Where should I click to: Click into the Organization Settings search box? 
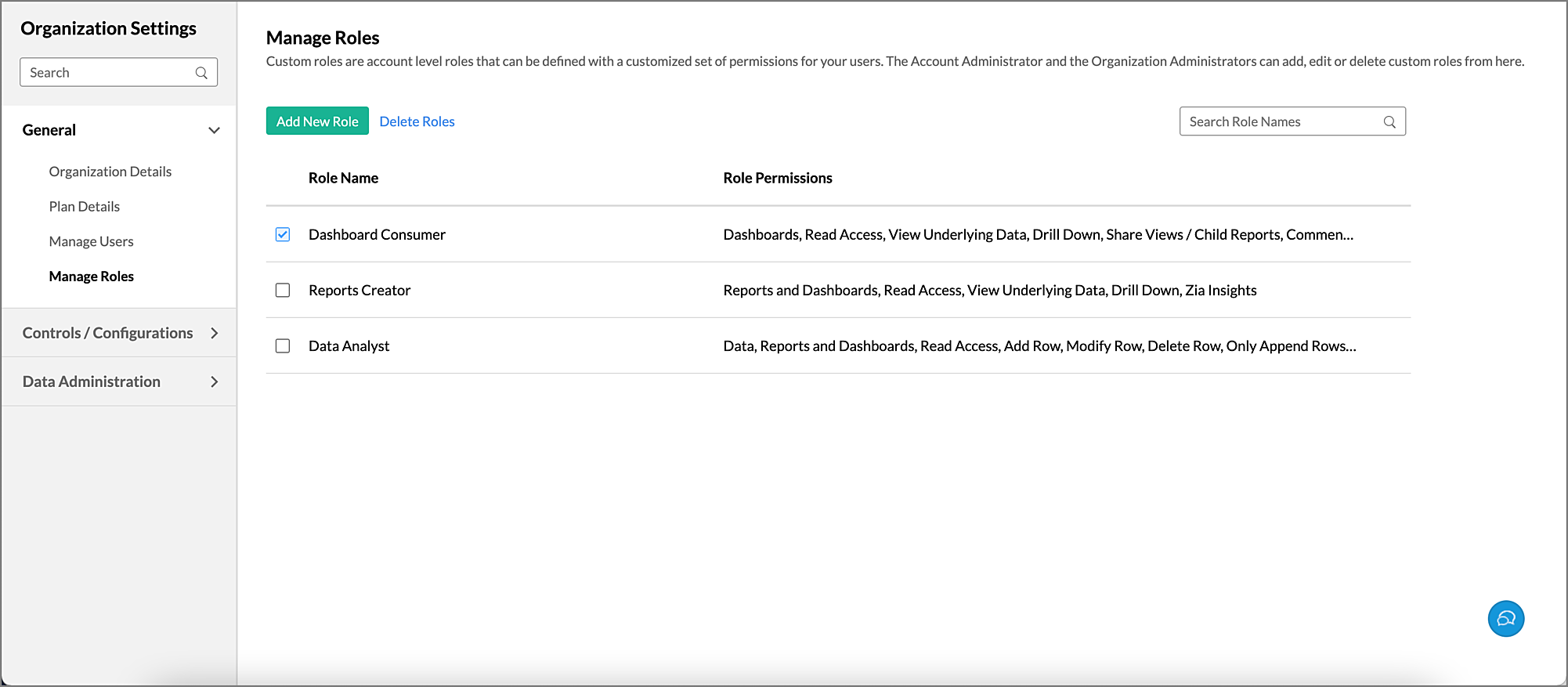pos(108,73)
